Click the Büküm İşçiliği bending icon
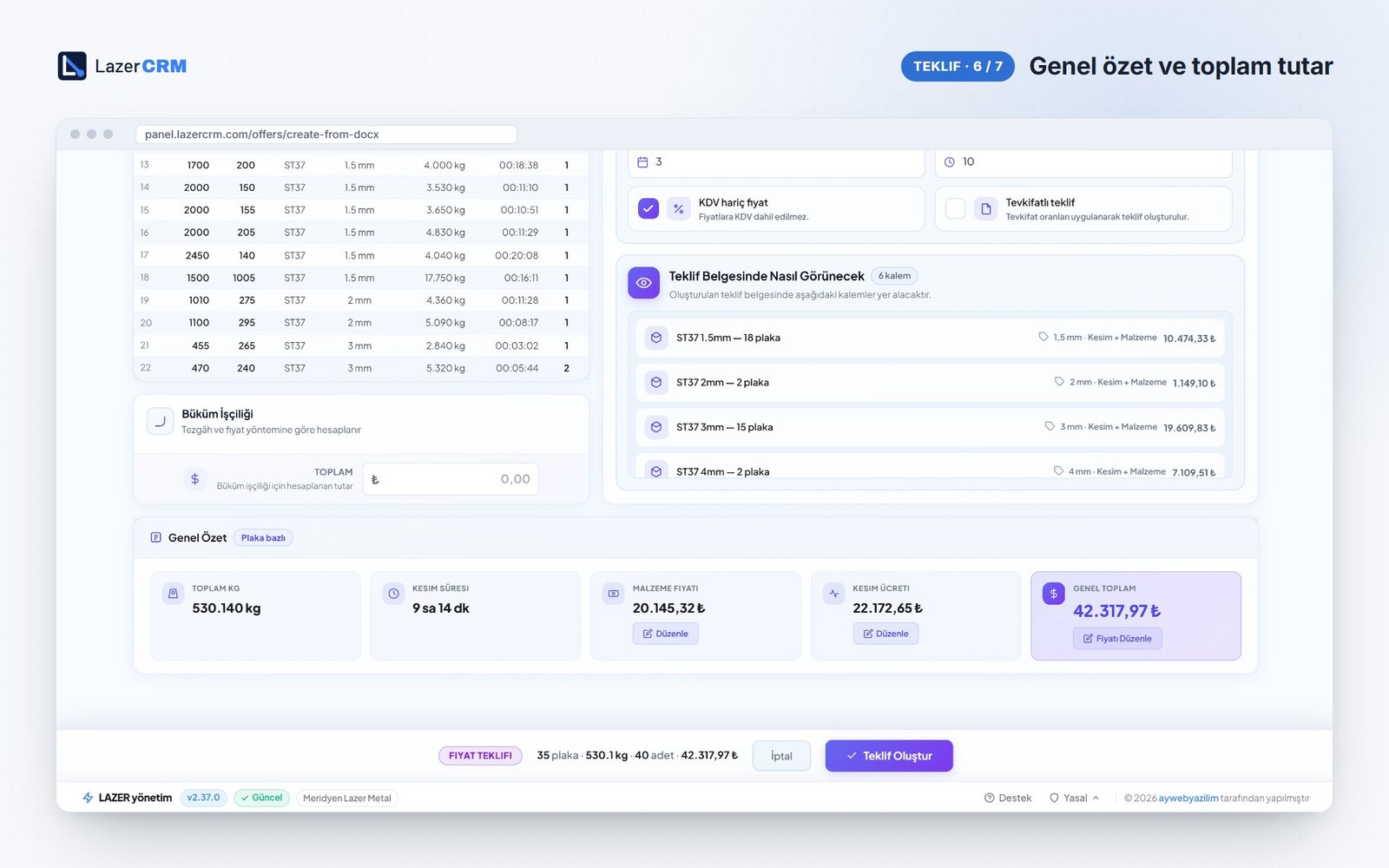Screen dimensions: 1389x868 [160, 421]
